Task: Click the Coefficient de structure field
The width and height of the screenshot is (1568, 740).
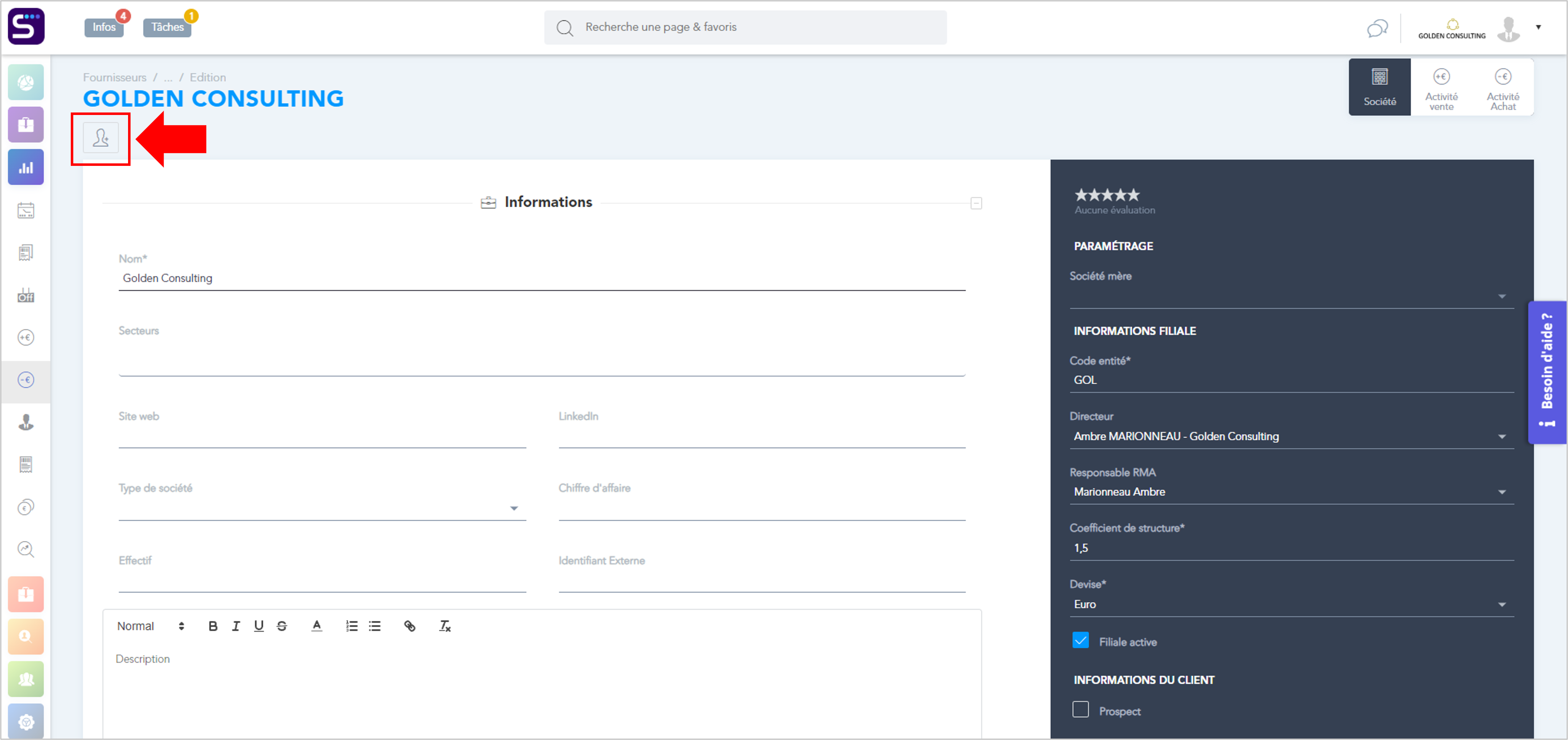Action: pyautogui.click(x=1292, y=548)
